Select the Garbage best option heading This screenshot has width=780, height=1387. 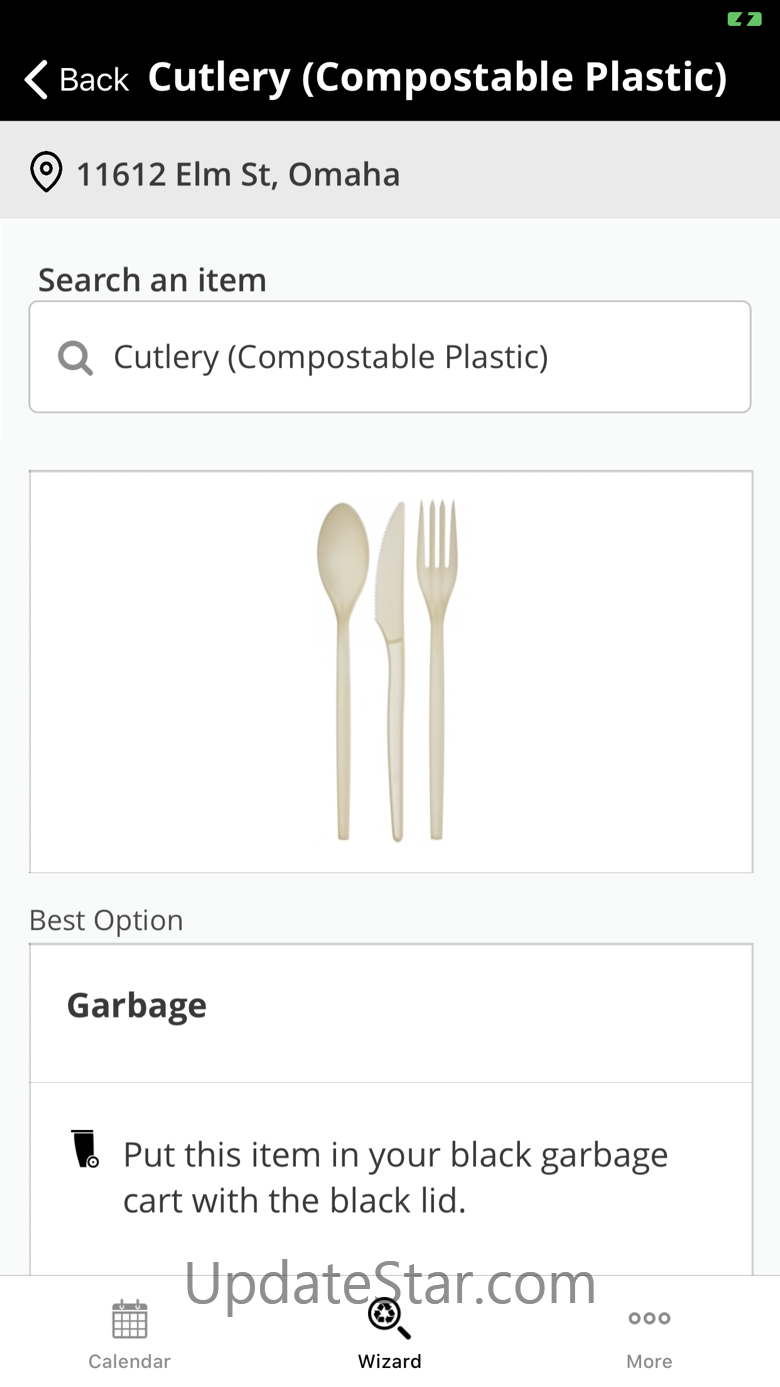[137, 1006]
